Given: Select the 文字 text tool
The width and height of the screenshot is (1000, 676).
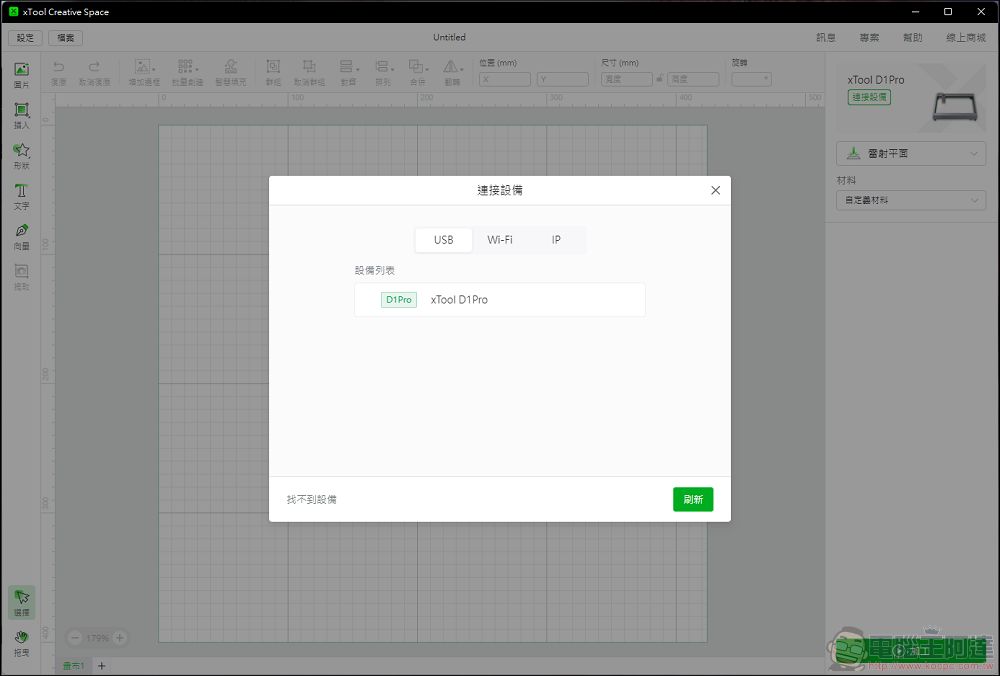Looking at the screenshot, I should coord(21,194).
